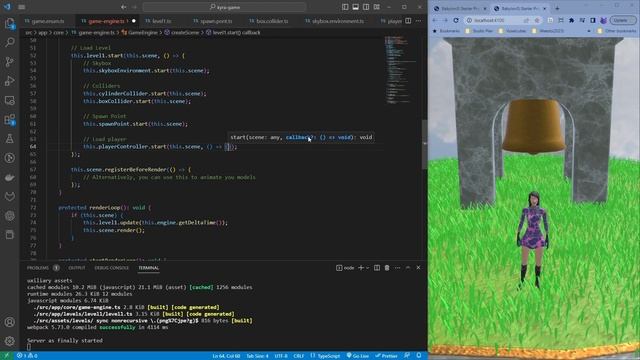Open the Manage gear in activity bar
Image resolution: width=640 pixels, height=360 pixels.
point(10,341)
